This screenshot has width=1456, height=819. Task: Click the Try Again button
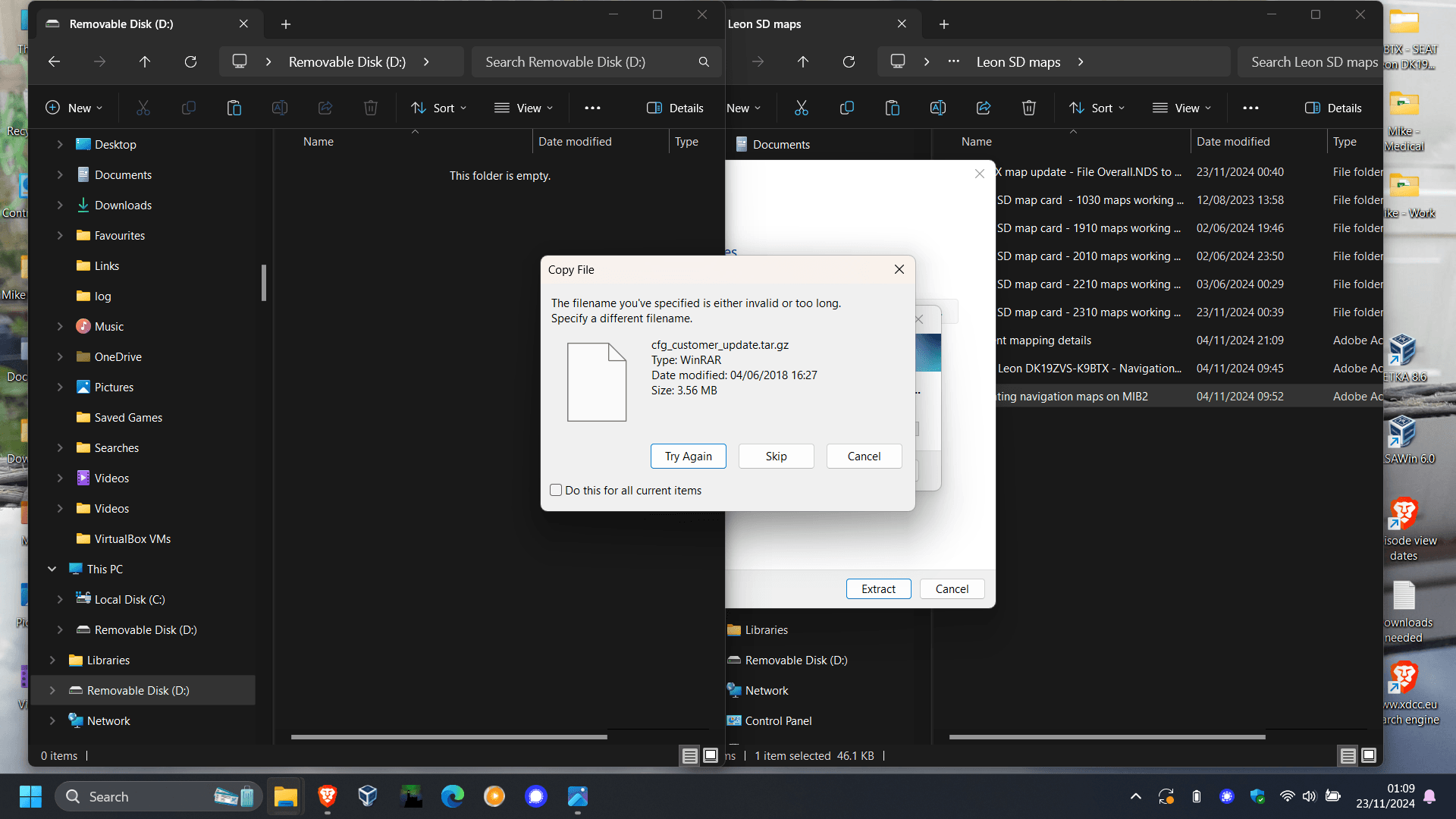688,456
